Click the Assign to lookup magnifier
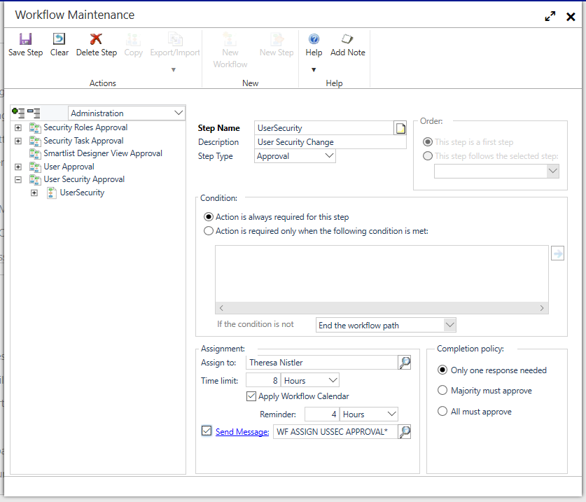This screenshot has height=502, width=586. pyautogui.click(x=405, y=363)
